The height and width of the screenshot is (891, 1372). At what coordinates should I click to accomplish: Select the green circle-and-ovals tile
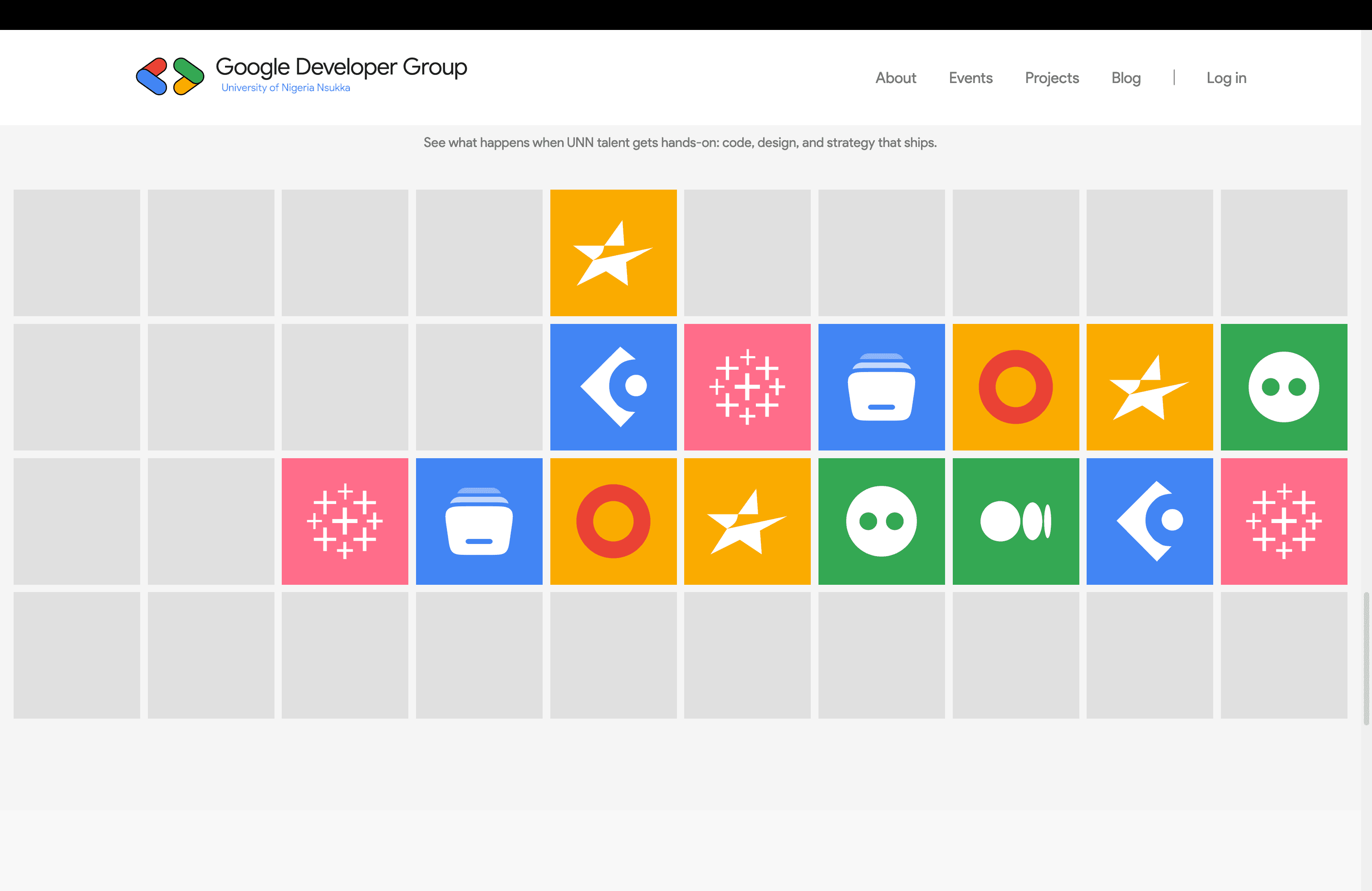pos(1016,522)
